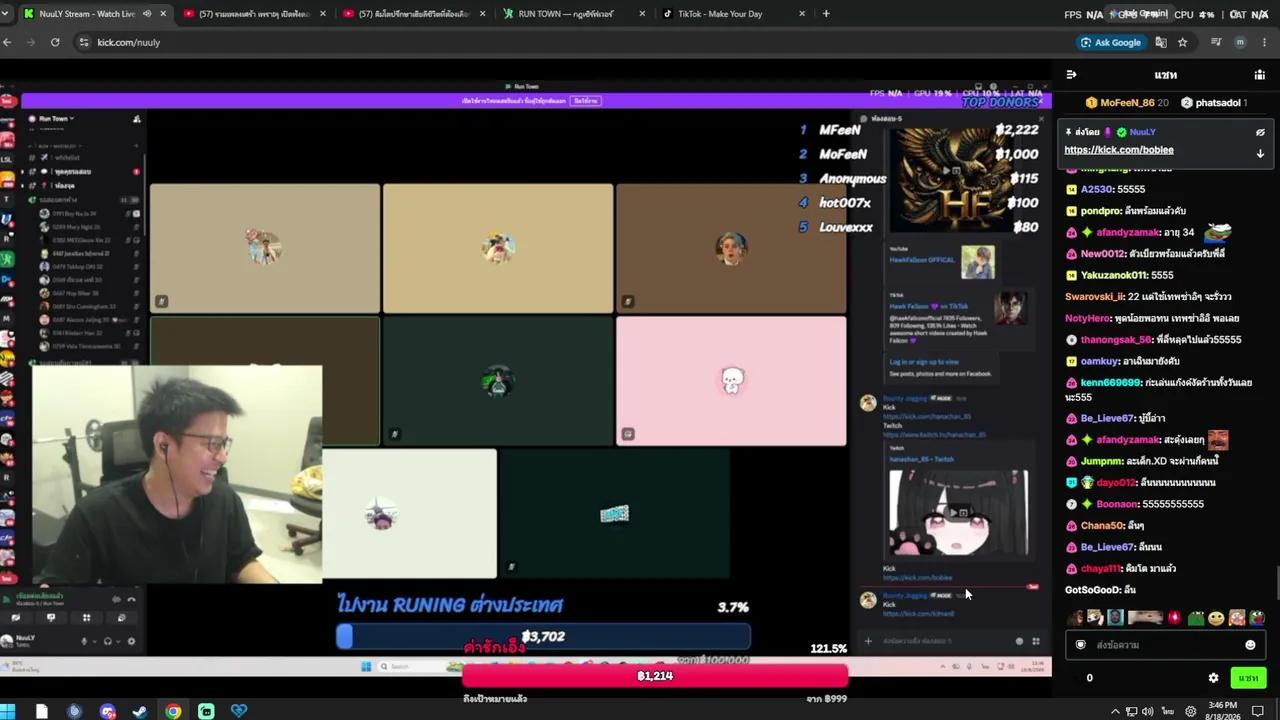This screenshot has width=1280, height=720.
Task: Open the translate page icon
Action: pyautogui.click(x=1161, y=42)
